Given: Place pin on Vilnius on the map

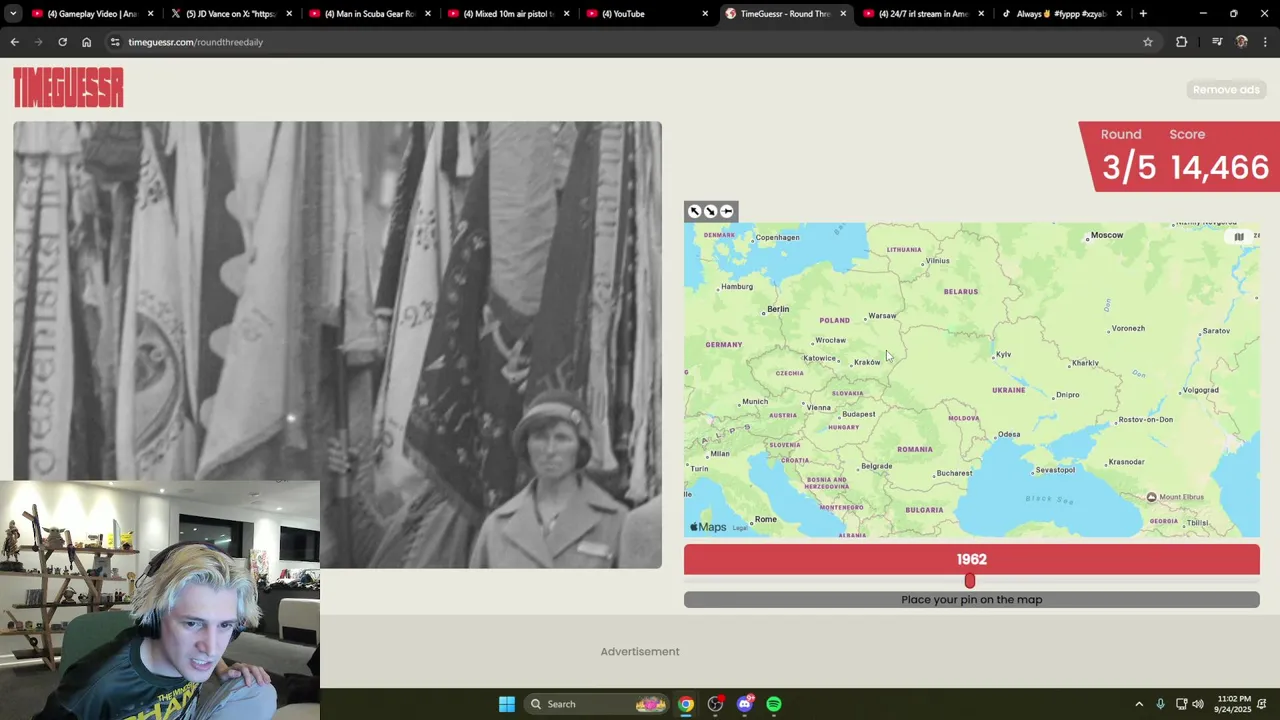Looking at the screenshot, I should pyautogui.click(x=937, y=261).
